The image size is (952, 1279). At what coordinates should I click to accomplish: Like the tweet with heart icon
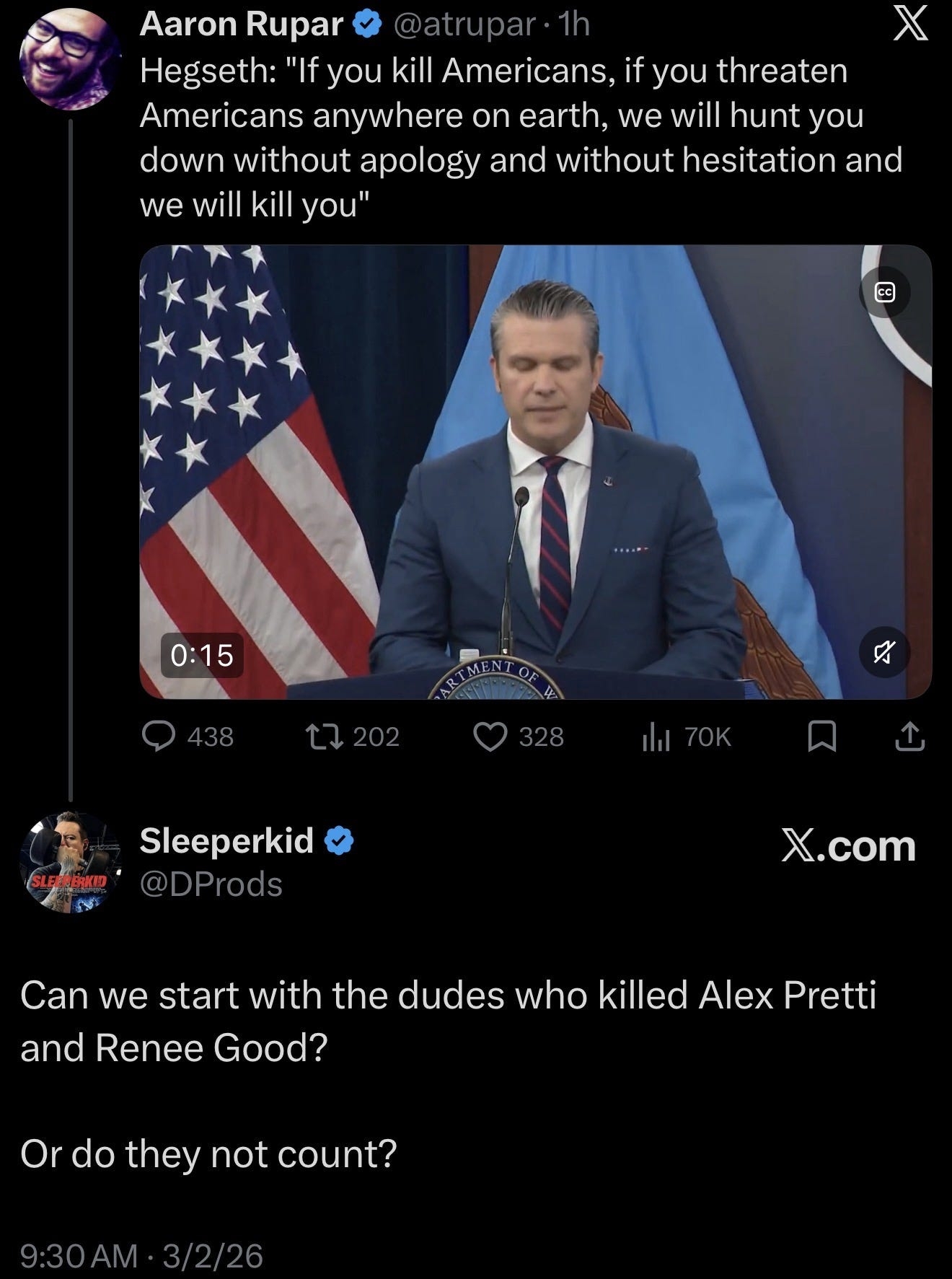[490, 737]
